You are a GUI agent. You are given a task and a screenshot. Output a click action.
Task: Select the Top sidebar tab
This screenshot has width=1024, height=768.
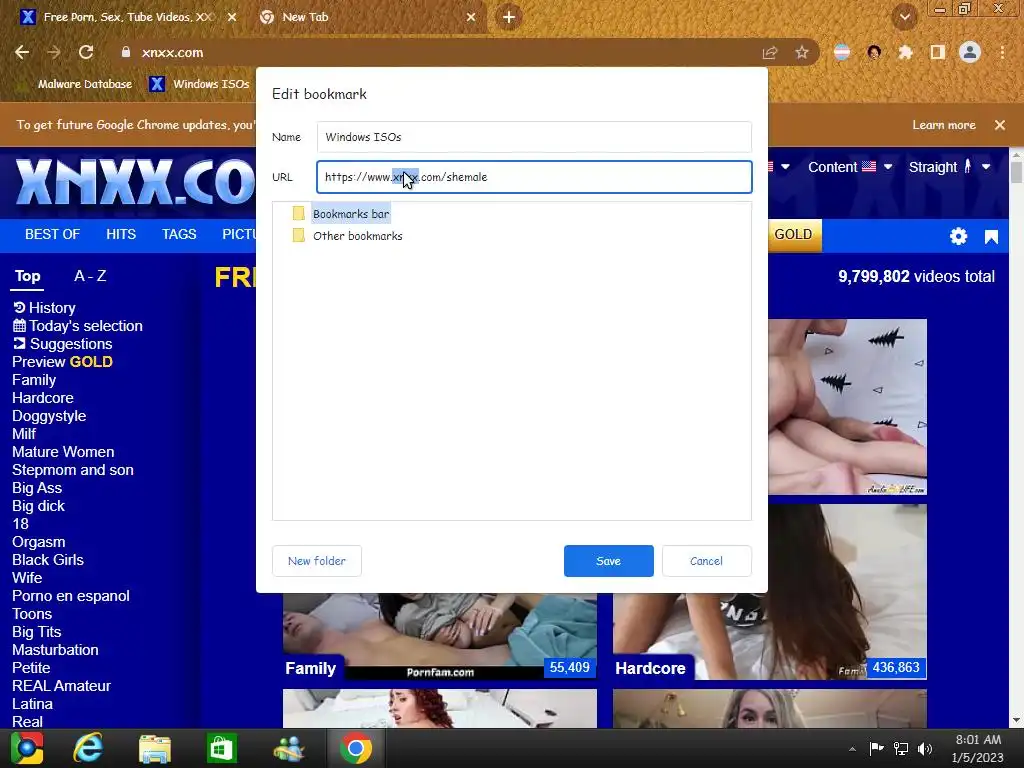point(27,276)
